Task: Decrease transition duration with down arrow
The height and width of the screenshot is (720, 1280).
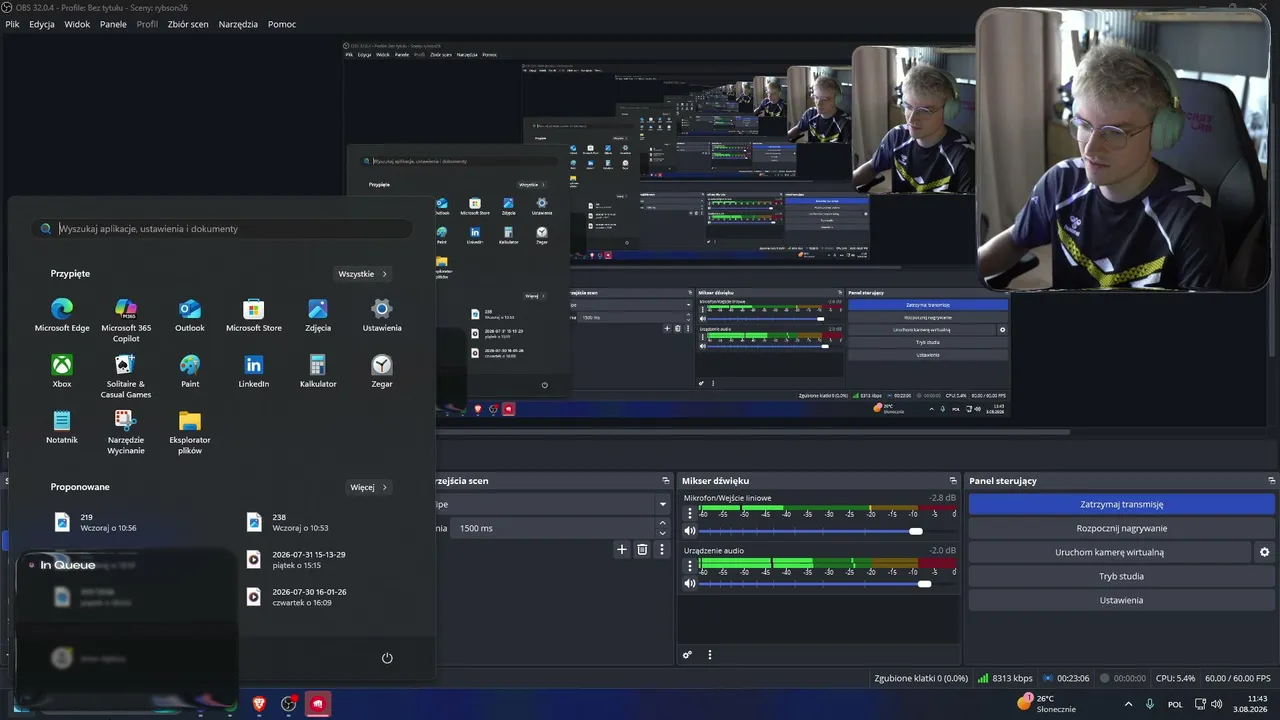Action: point(662,533)
